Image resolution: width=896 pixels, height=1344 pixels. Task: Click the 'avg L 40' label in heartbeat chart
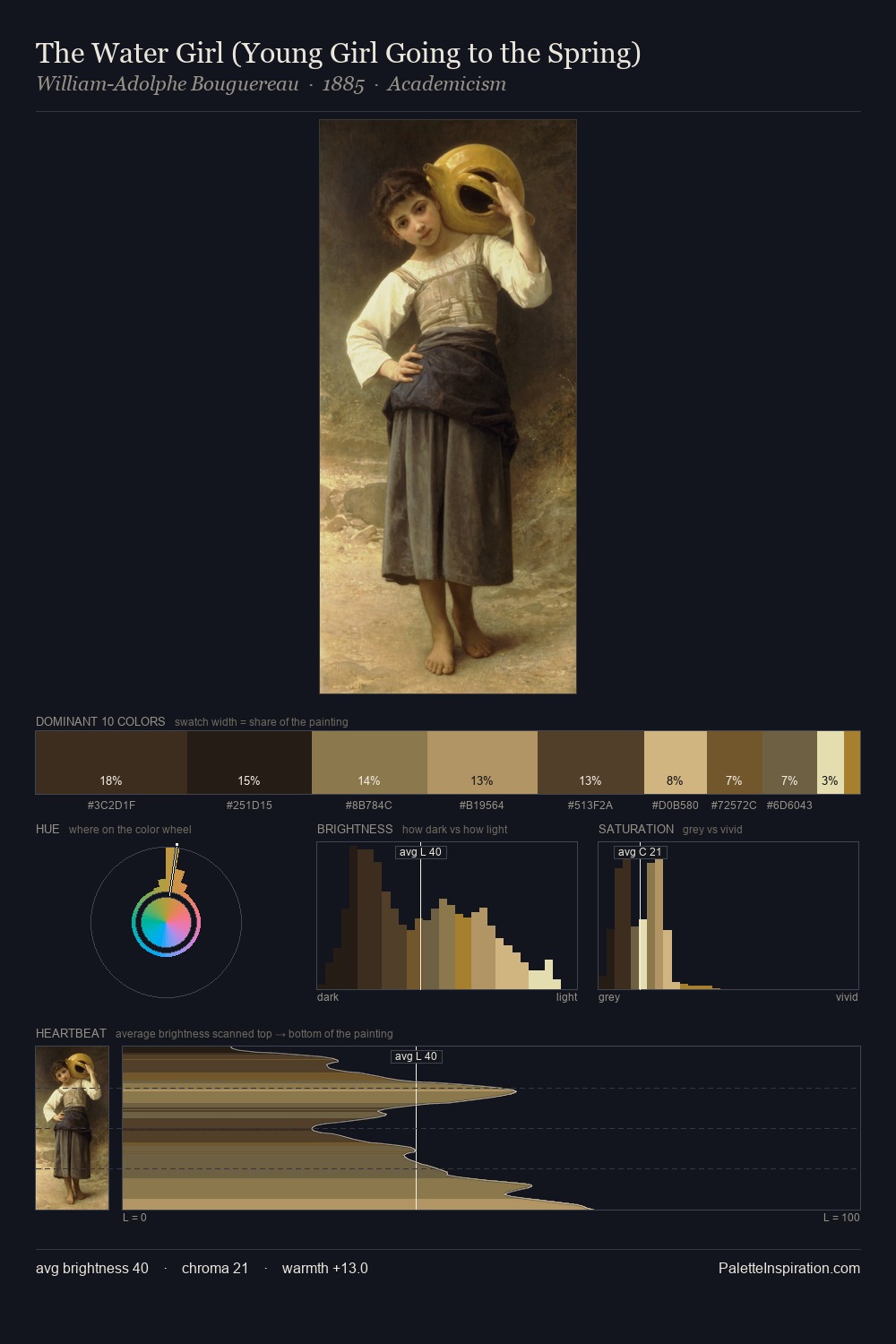[417, 1056]
